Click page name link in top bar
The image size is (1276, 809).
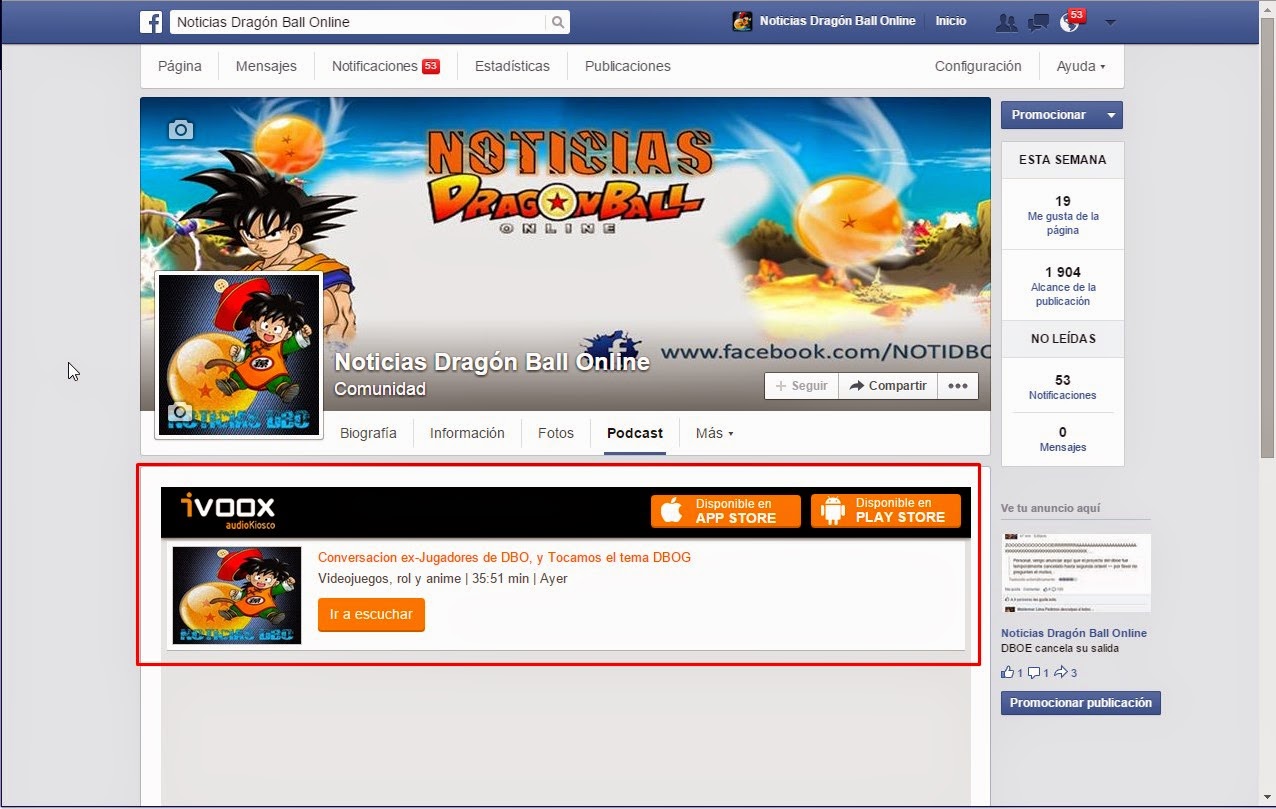[837, 21]
